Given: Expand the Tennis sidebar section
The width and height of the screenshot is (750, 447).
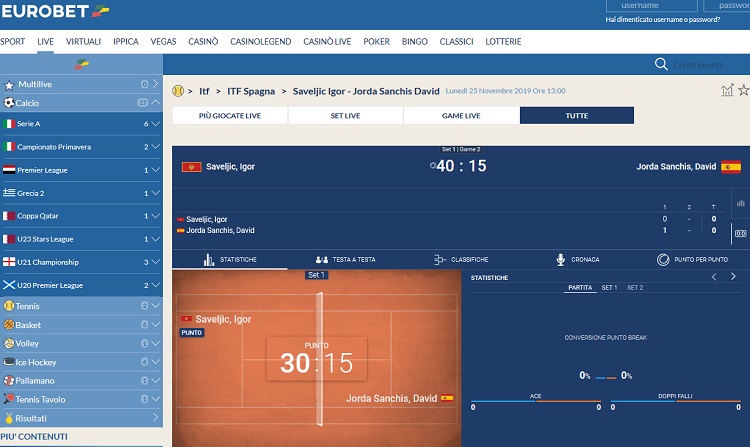Looking at the screenshot, I should coord(155,305).
